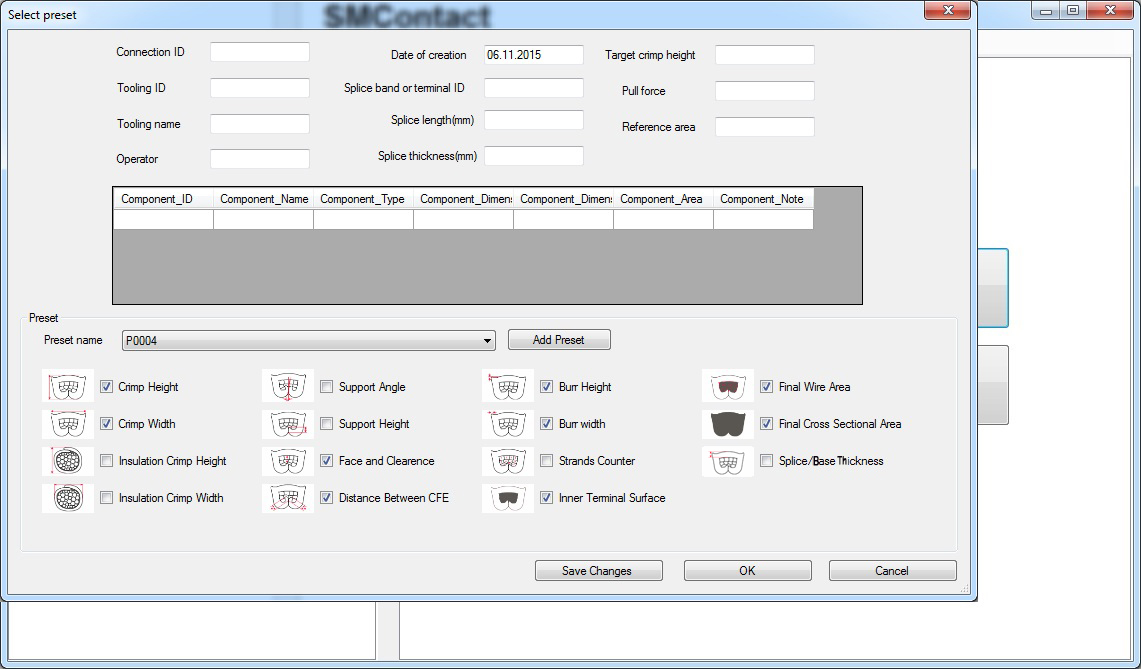
Task: Click the Support Angle diagram icon
Action: click(288, 387)
